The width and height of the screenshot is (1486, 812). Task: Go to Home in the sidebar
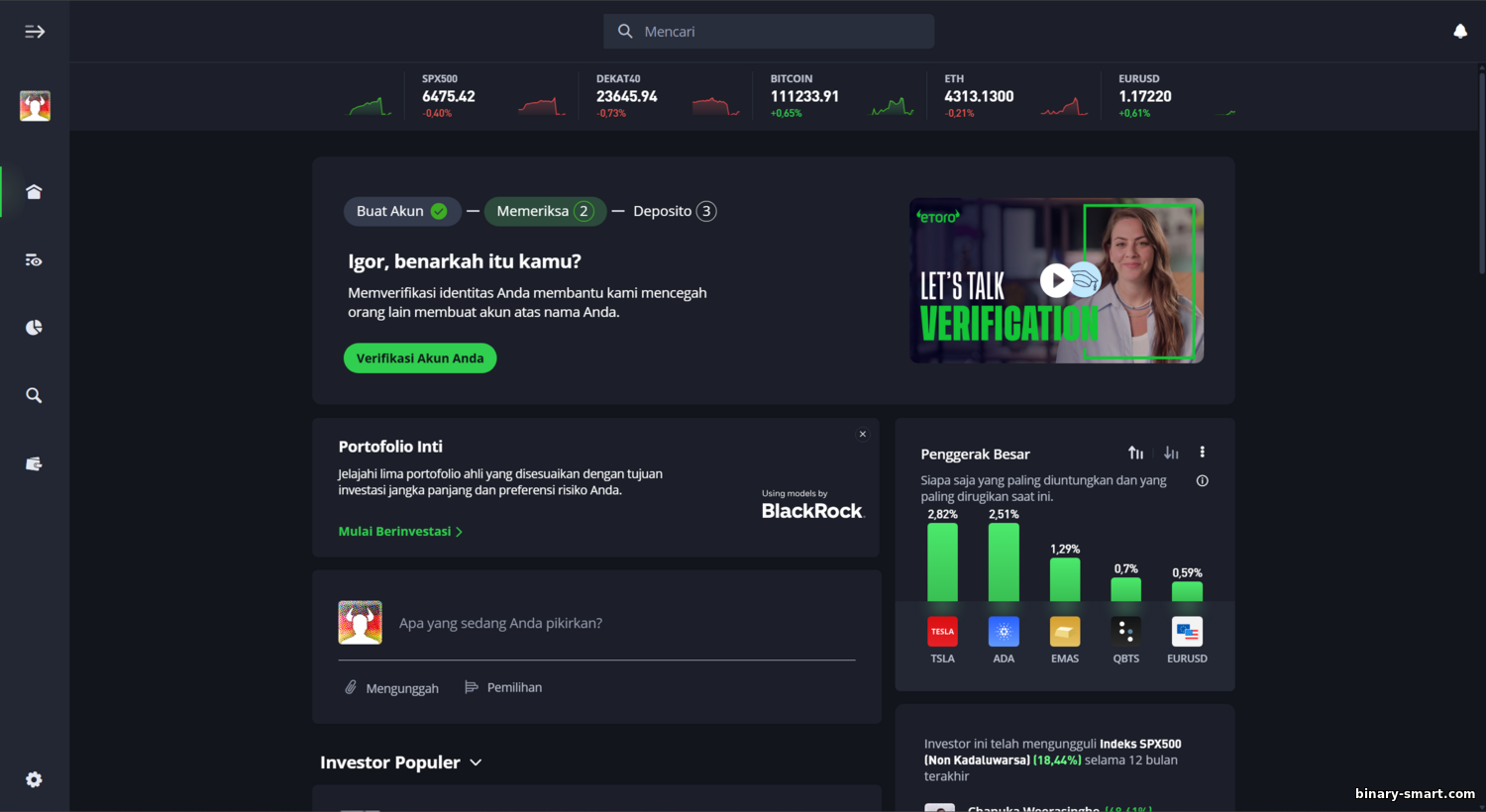[35, 192]
